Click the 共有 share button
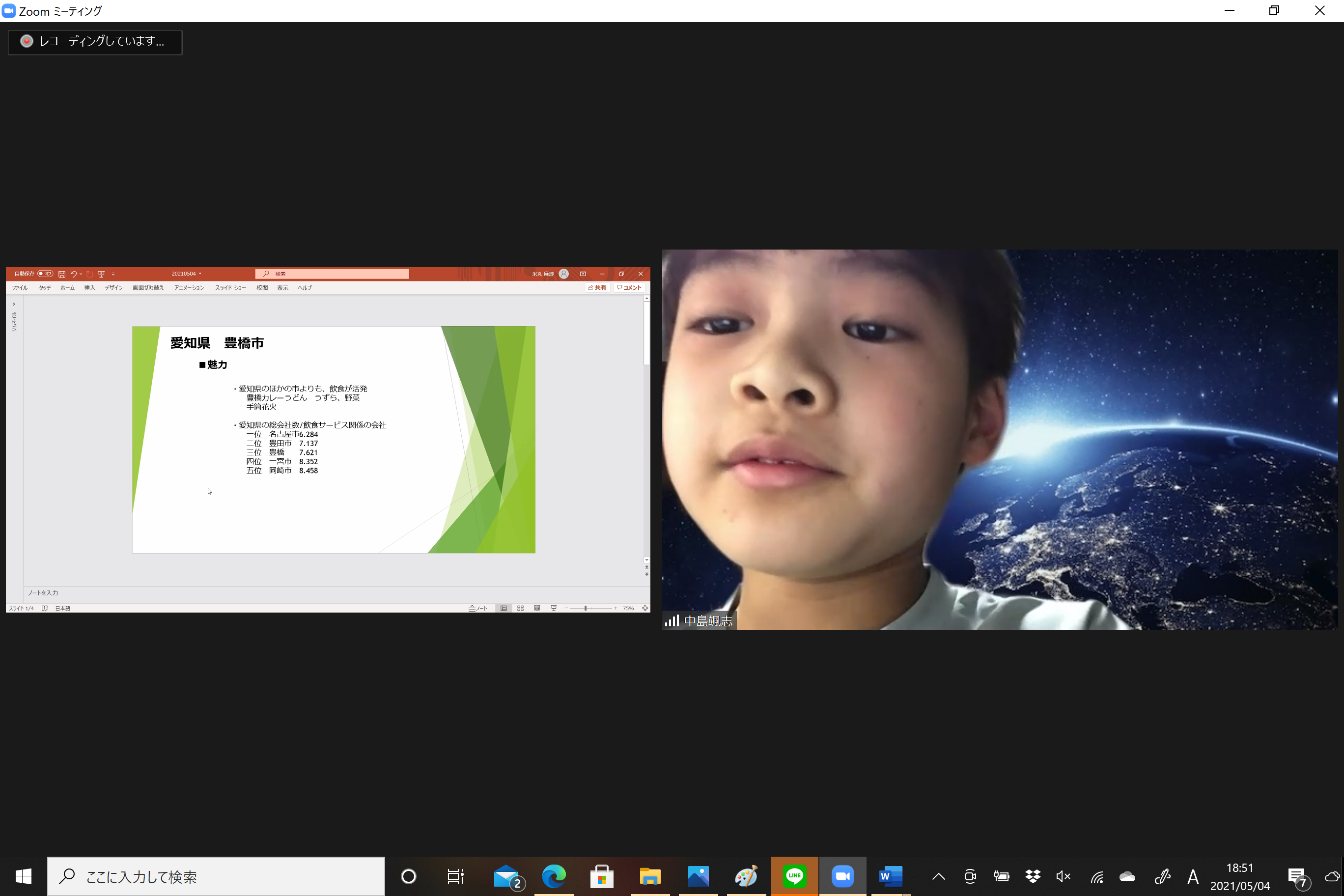This screenshot has height=896, width=1344. coord(597,287)
